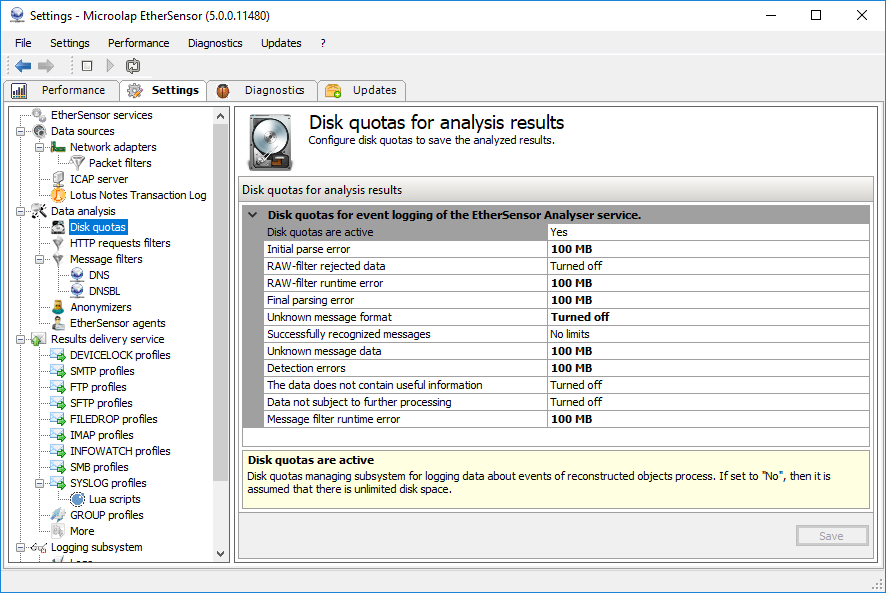Screen dimensions: 886x593
Task: Click the Message filter runtime error row
Action: click(567, 419)
